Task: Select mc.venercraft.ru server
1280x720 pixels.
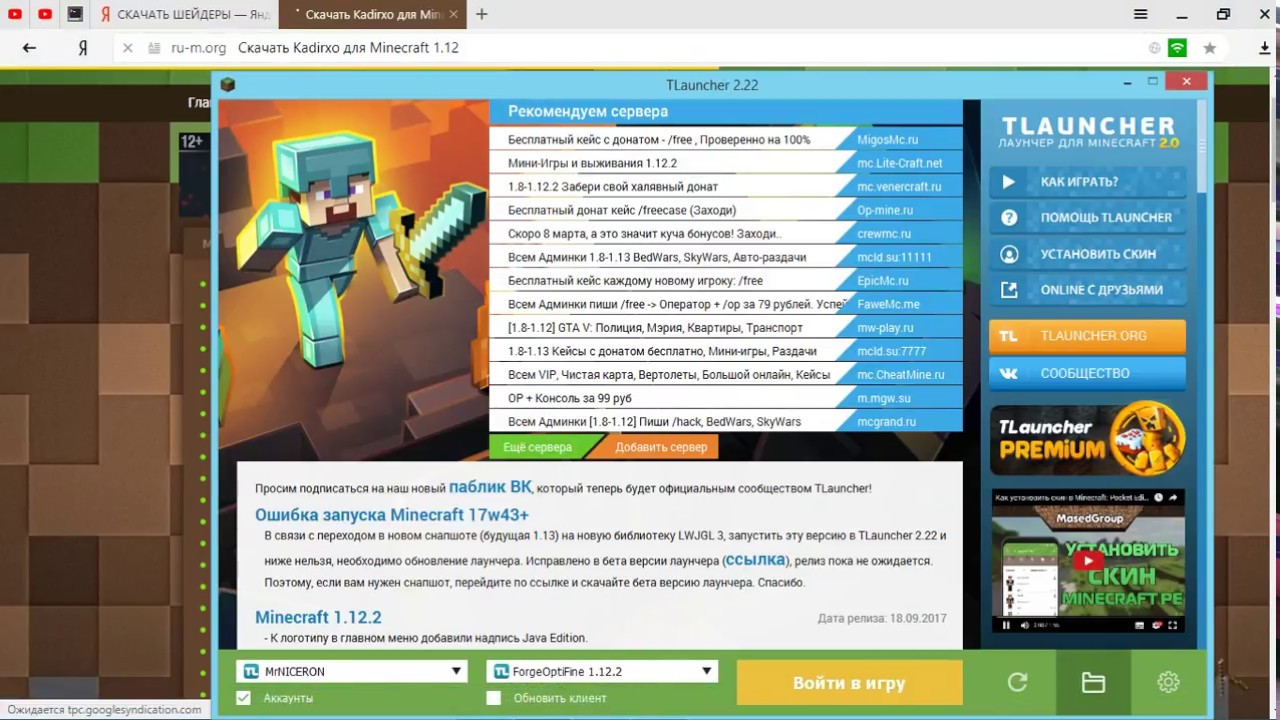Action: (x=726, y=187)
